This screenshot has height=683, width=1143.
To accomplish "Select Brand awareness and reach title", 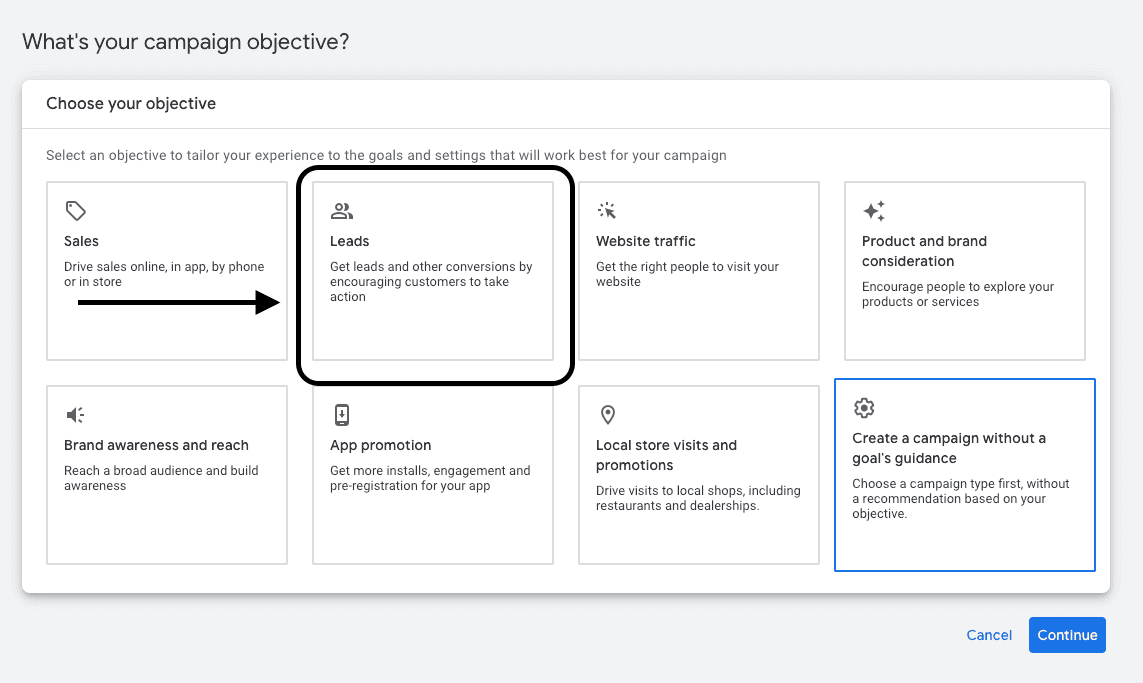I will coord(156,445).
